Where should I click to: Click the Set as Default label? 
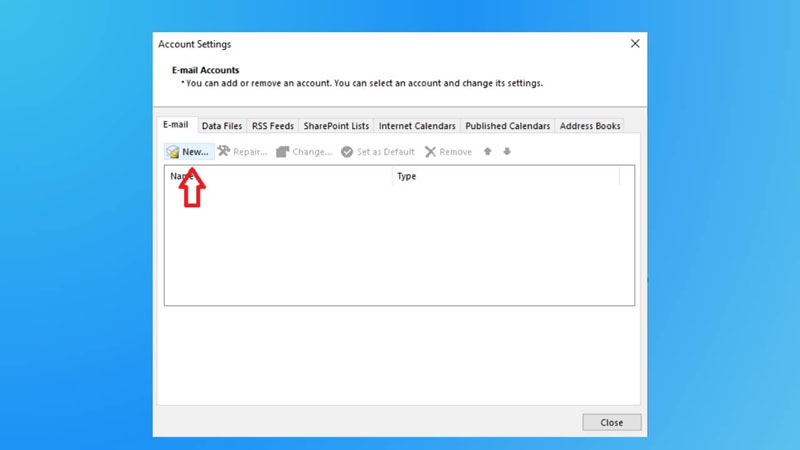coord(386,152)
